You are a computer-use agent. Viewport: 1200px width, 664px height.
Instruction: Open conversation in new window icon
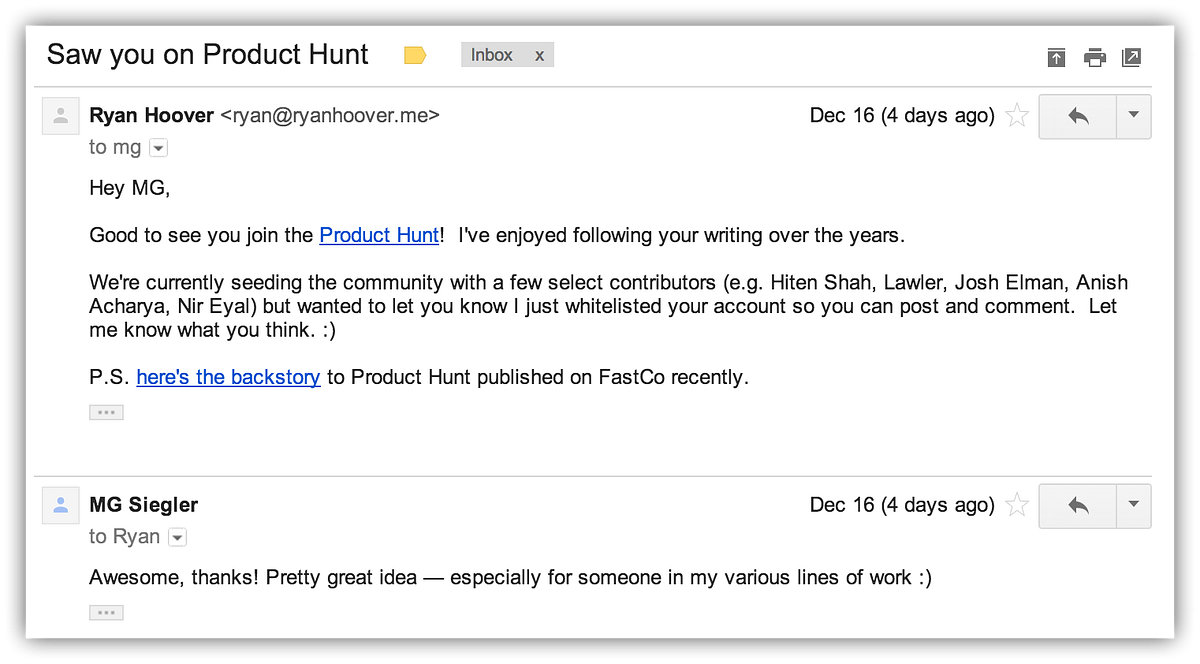1132,57
